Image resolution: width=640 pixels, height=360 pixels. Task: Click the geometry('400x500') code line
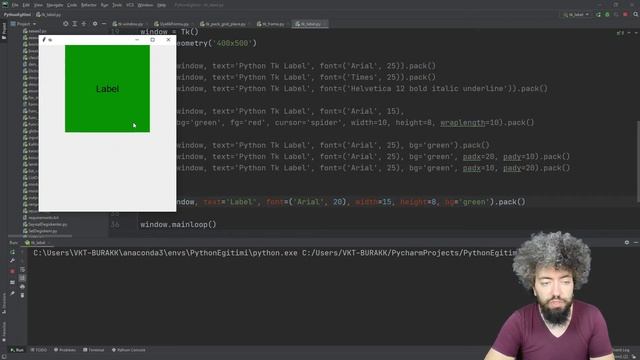pyautogui.click(x=217, y=43)
